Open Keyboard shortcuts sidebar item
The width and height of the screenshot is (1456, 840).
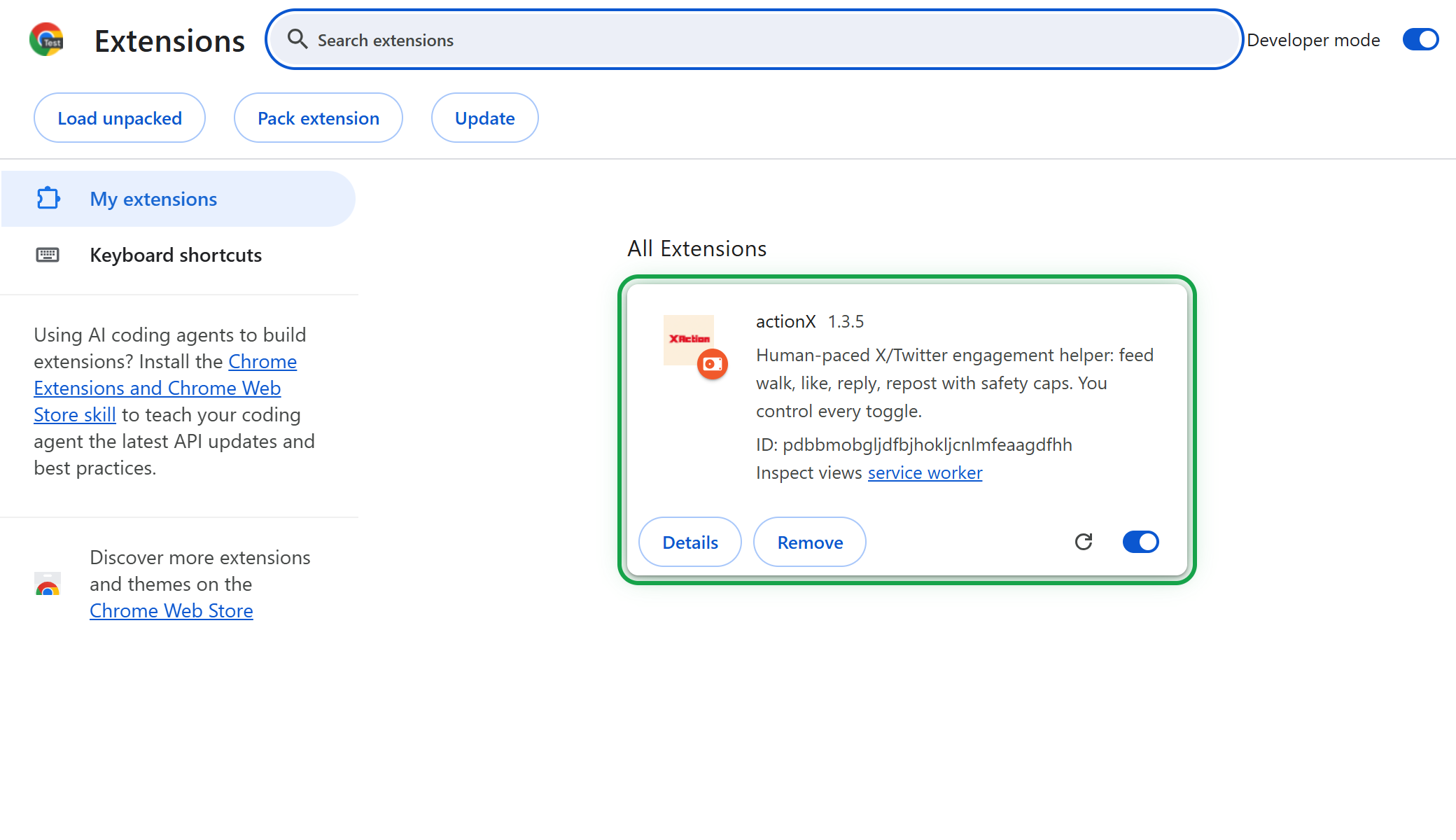(x=178, y=255)
